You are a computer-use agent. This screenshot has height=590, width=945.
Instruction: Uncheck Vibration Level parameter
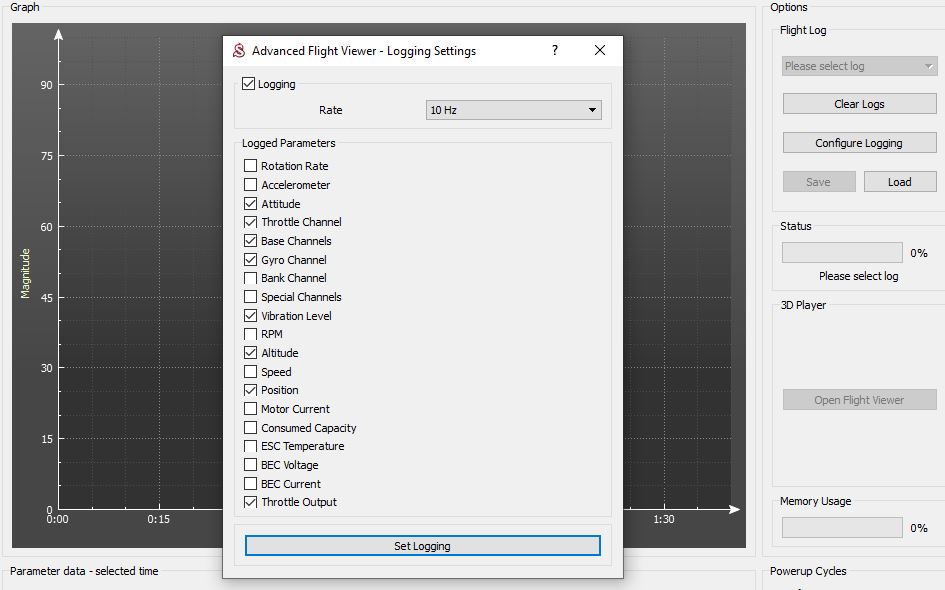[251, 316]
